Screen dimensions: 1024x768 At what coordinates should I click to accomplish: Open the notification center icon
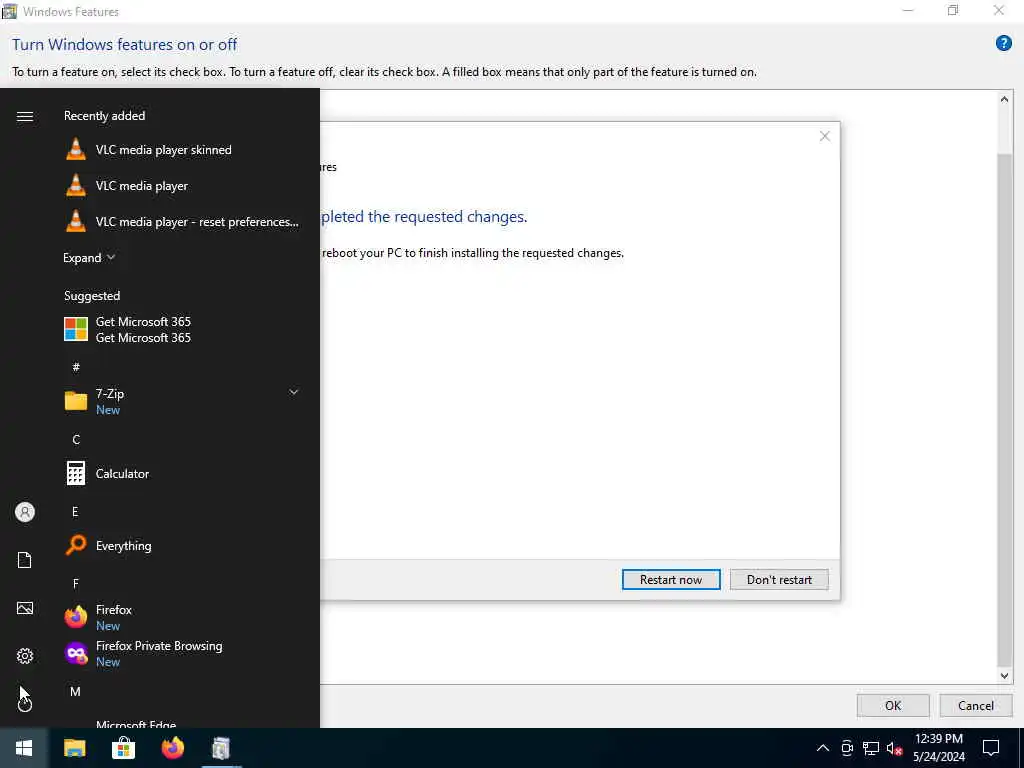[991, 748]
